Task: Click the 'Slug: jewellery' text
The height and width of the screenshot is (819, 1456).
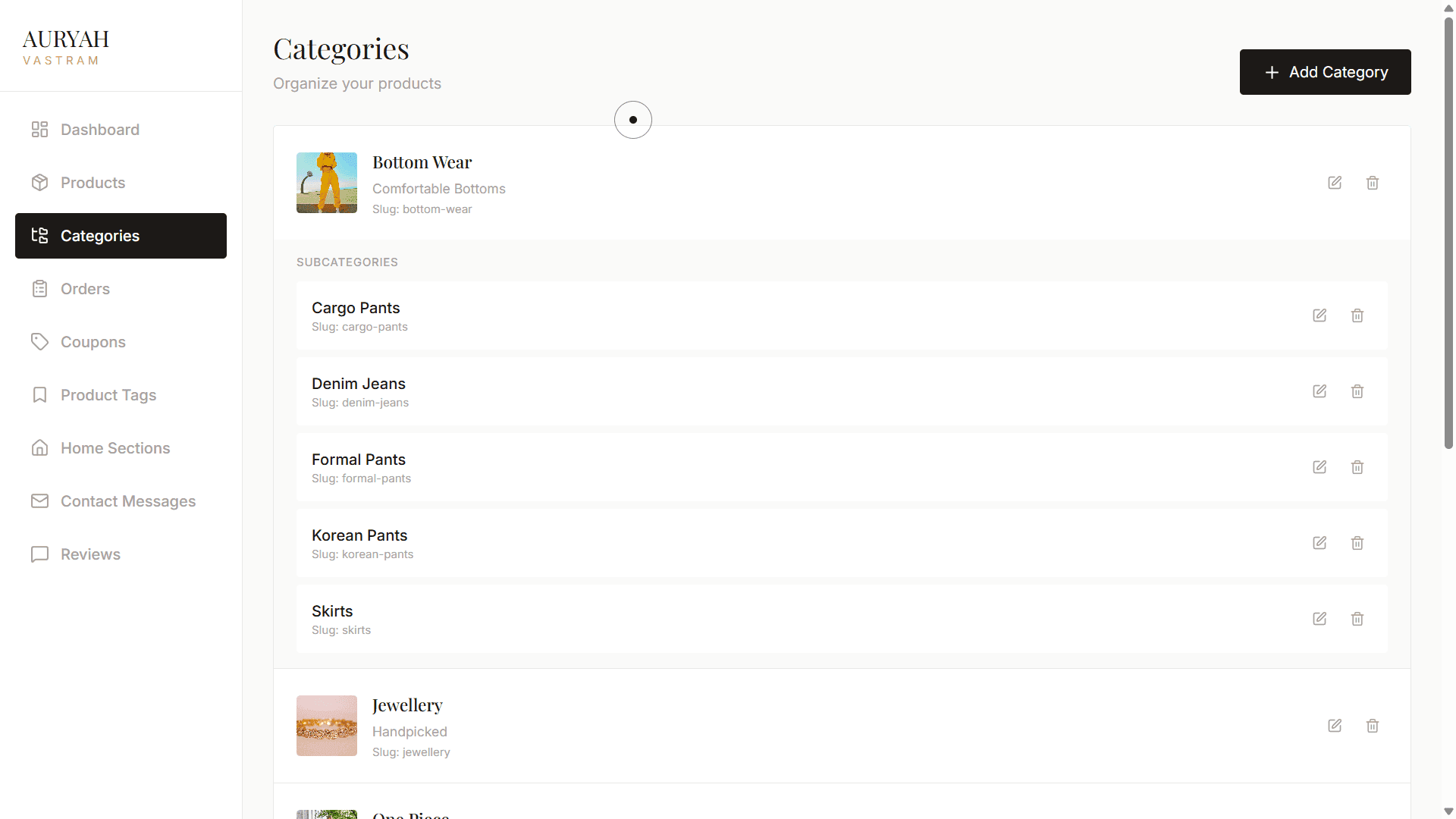Action: pos(411,752)
